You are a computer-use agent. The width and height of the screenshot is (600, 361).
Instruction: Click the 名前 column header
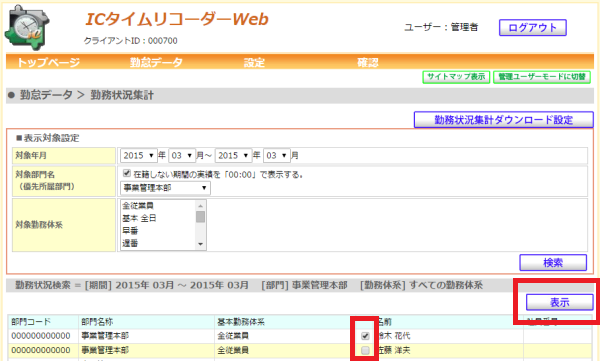point(385,322)
